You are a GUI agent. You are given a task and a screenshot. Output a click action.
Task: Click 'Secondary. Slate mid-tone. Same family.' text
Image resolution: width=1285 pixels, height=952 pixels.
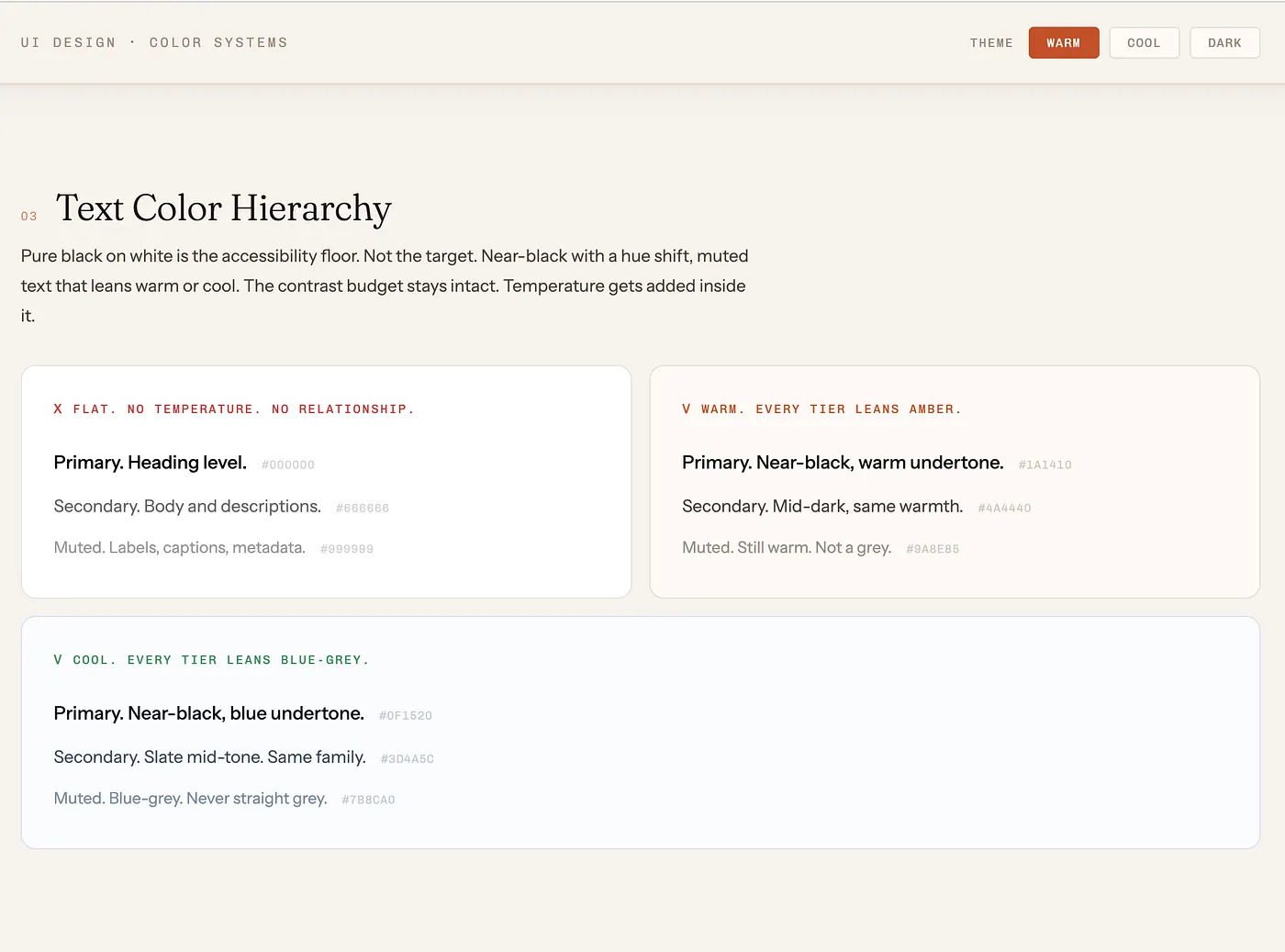[209, 757]
